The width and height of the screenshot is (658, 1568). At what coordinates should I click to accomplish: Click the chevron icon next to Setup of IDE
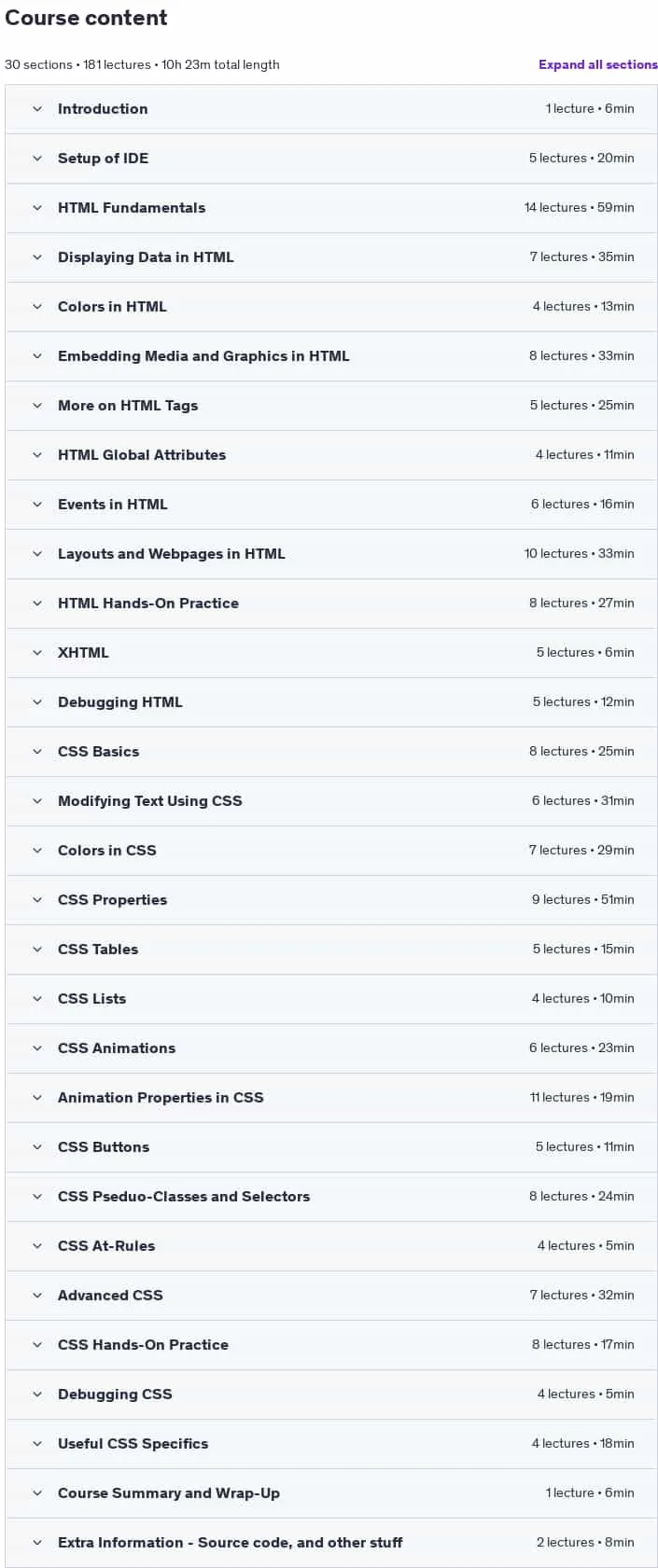(37, 159)
